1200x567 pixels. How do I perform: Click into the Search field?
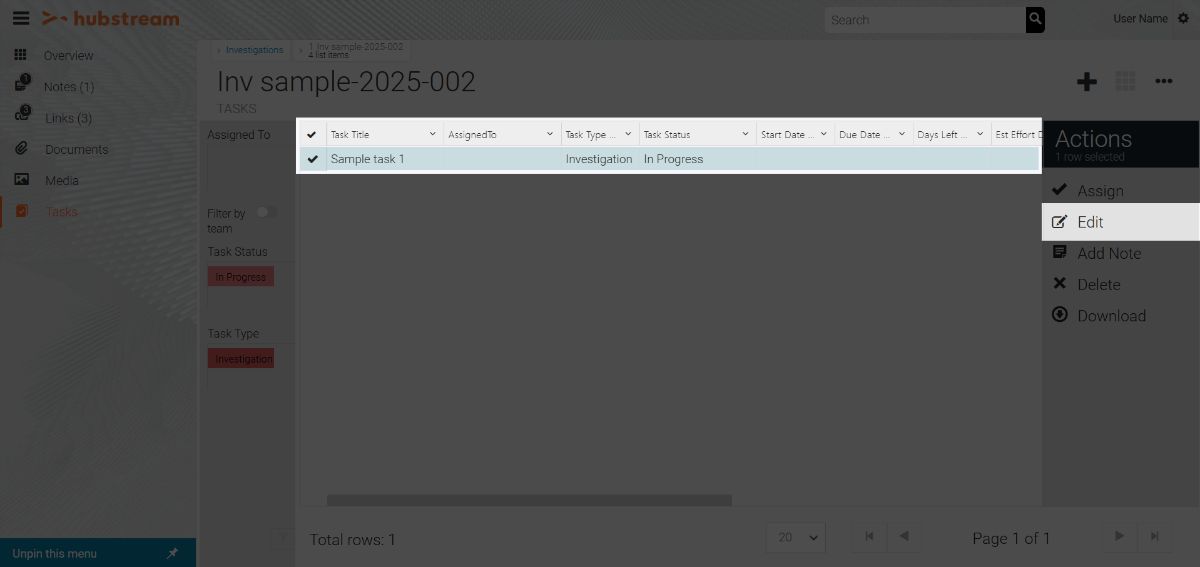(925, 19)
